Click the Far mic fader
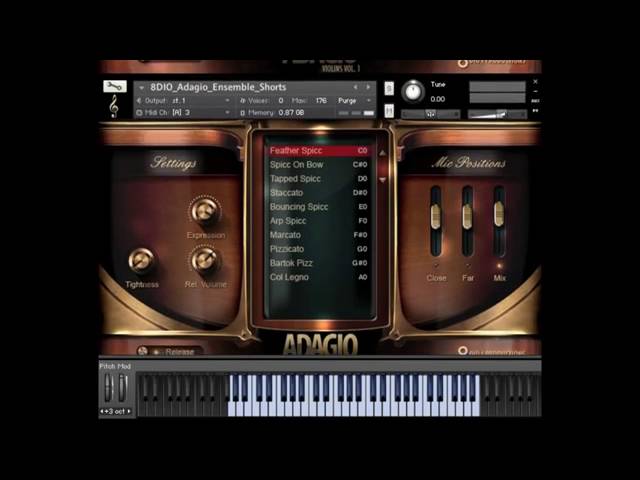The height and width of the screenshot is (480, 640). click(x=467, y=217)
